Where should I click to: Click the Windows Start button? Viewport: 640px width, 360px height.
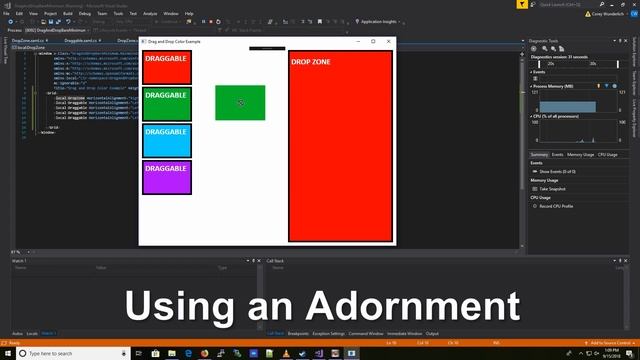(8, 353)
